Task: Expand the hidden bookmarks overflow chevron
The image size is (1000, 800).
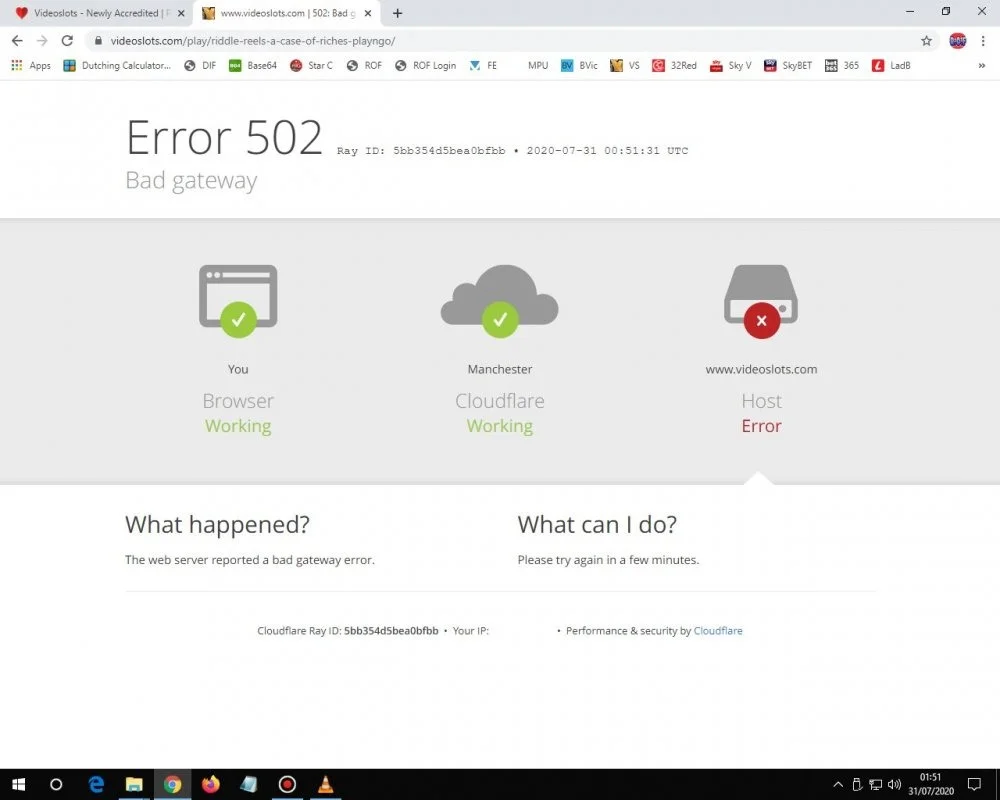Action: (982, 65)
